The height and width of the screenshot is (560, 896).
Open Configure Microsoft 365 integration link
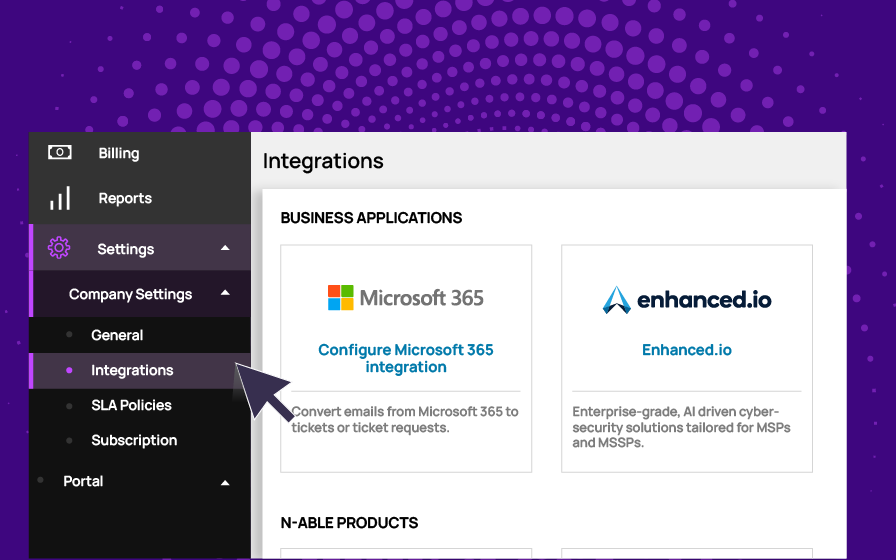click(406, 358)
